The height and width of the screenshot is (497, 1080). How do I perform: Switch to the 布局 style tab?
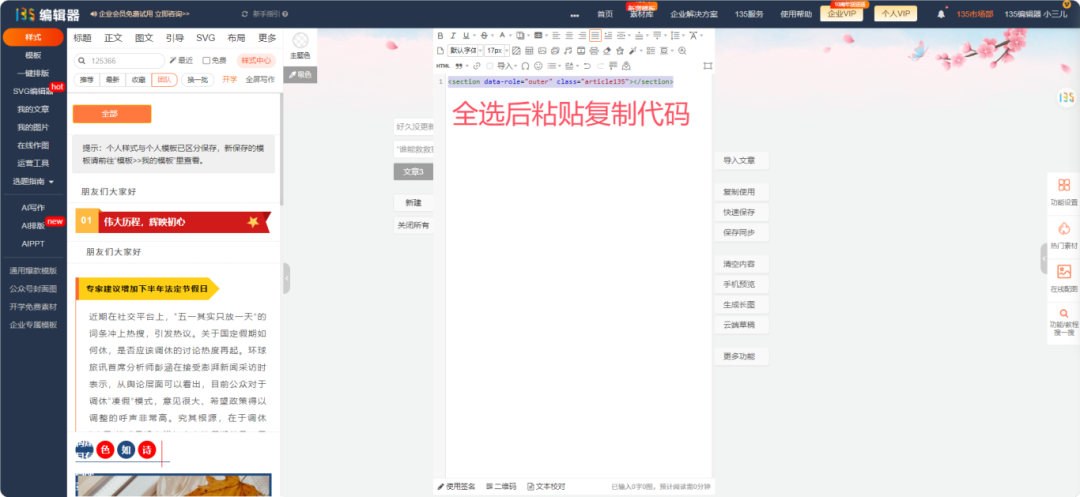[236, 38]
